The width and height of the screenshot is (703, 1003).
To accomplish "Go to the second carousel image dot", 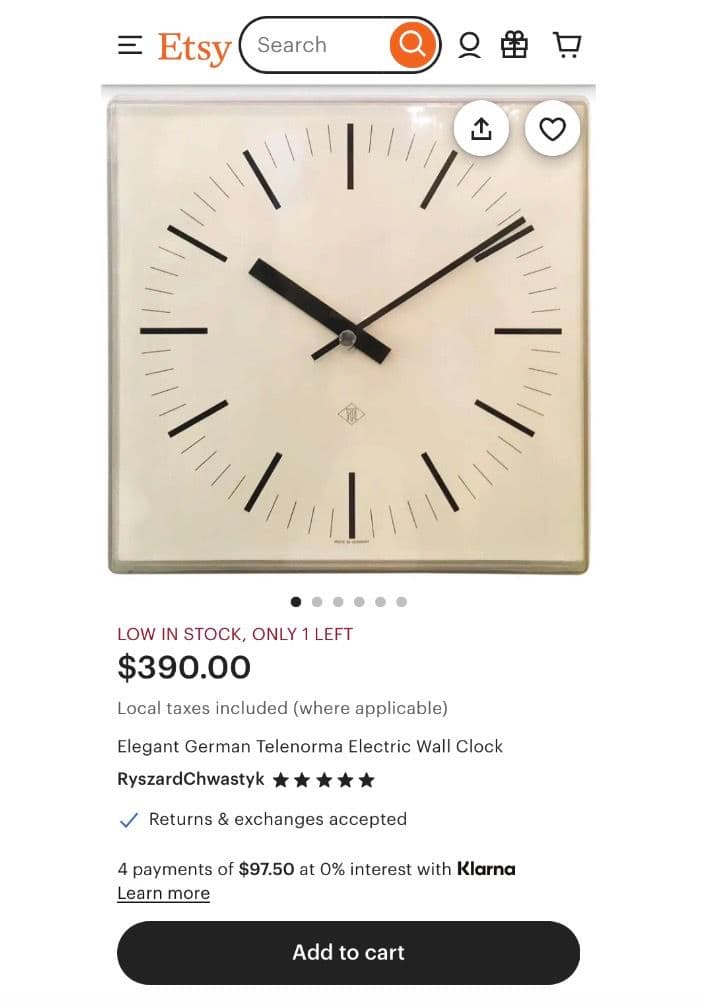I will 317,602.
